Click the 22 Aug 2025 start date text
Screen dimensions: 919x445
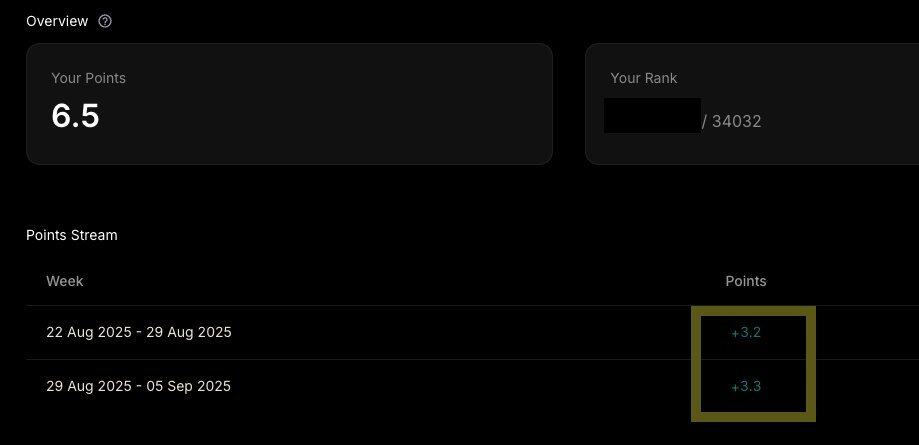[x=89, y=332]
